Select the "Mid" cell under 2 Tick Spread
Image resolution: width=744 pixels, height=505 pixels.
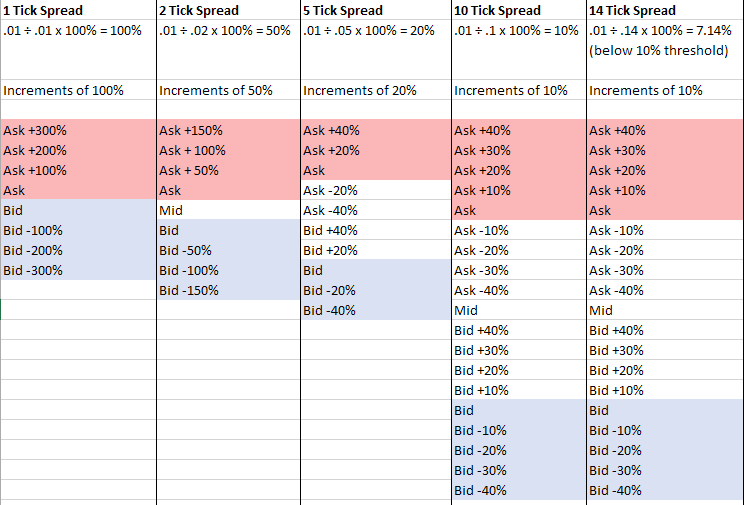(x=171, y=211)
